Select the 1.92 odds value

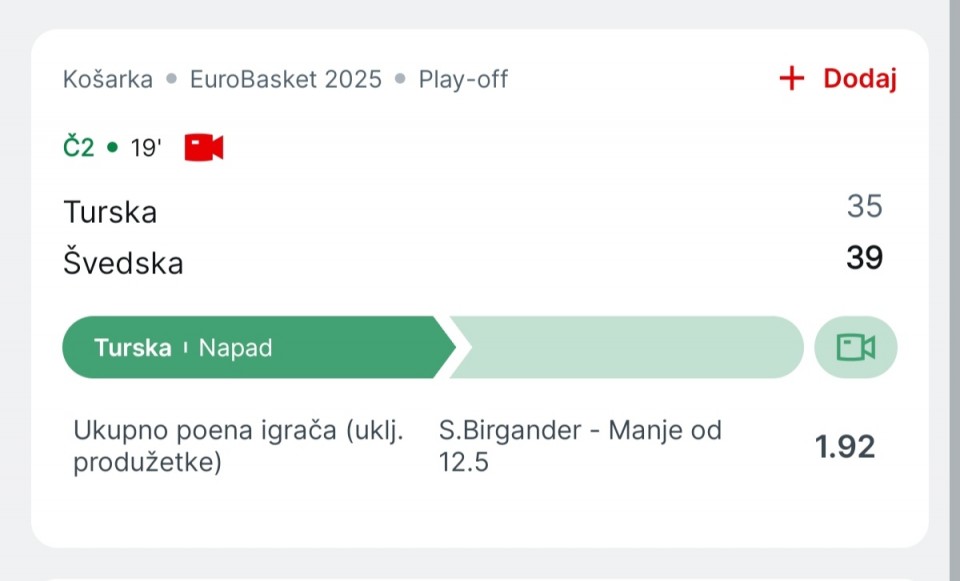(845, 446)
